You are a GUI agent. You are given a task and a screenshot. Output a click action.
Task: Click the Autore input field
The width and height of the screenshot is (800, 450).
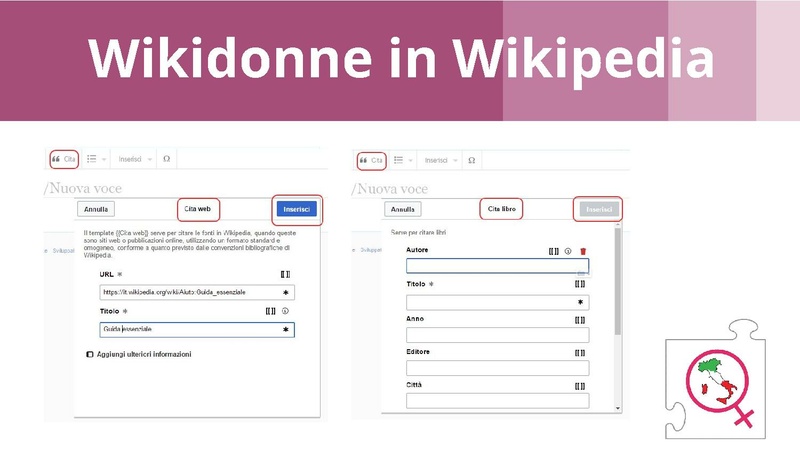pos(497,266)
